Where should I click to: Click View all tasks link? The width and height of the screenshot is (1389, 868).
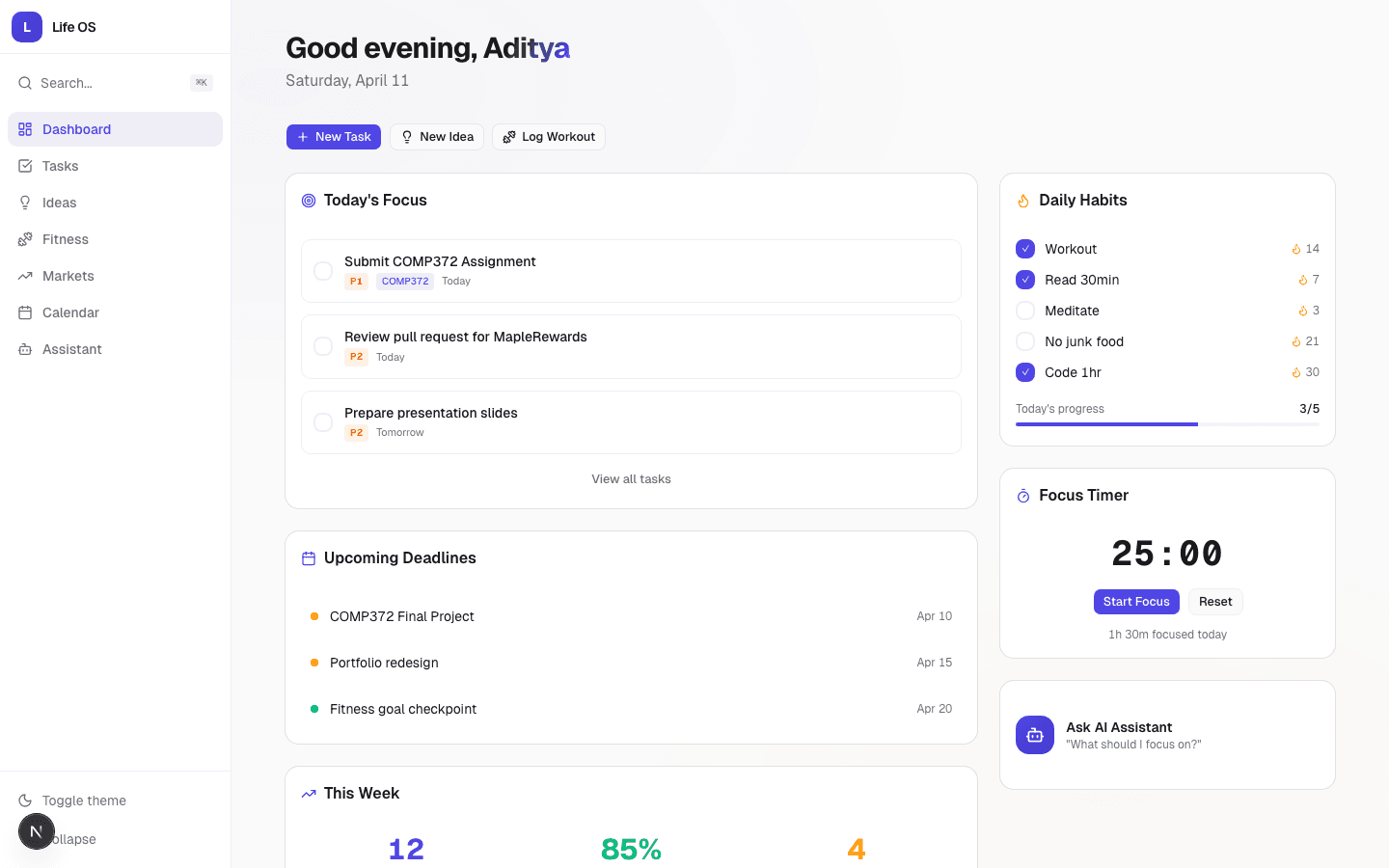click(x=631, y=478)
